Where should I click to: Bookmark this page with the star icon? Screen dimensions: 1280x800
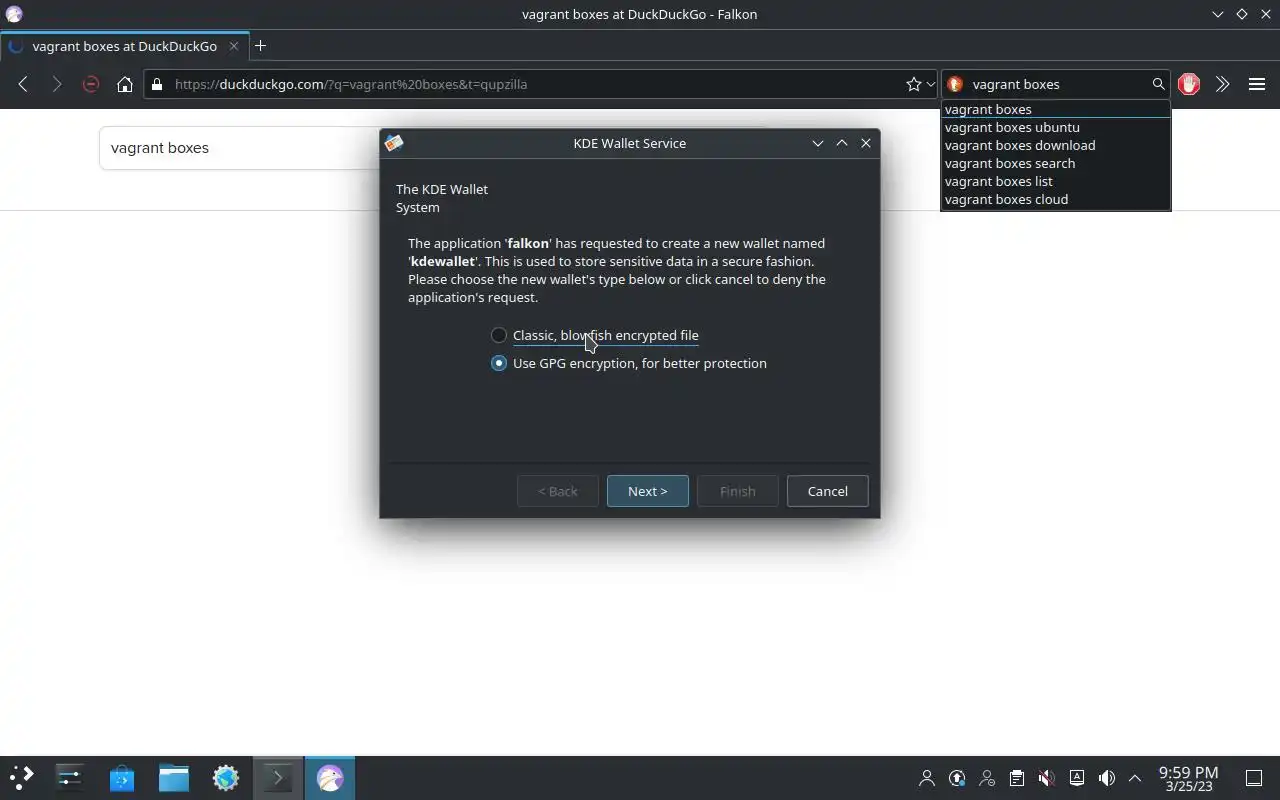pos(913,84)
